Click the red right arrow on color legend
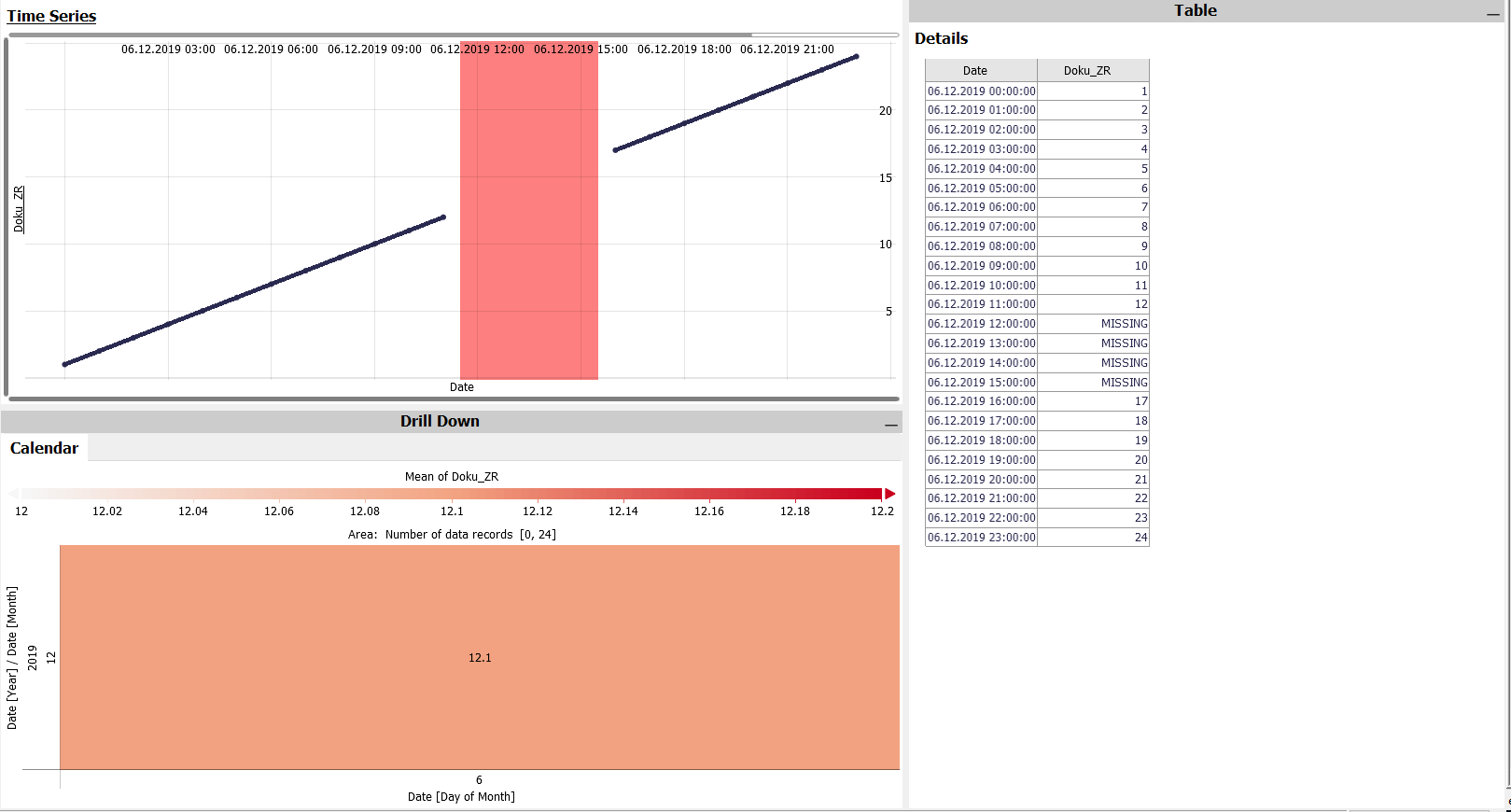 (x=890, y=494)
